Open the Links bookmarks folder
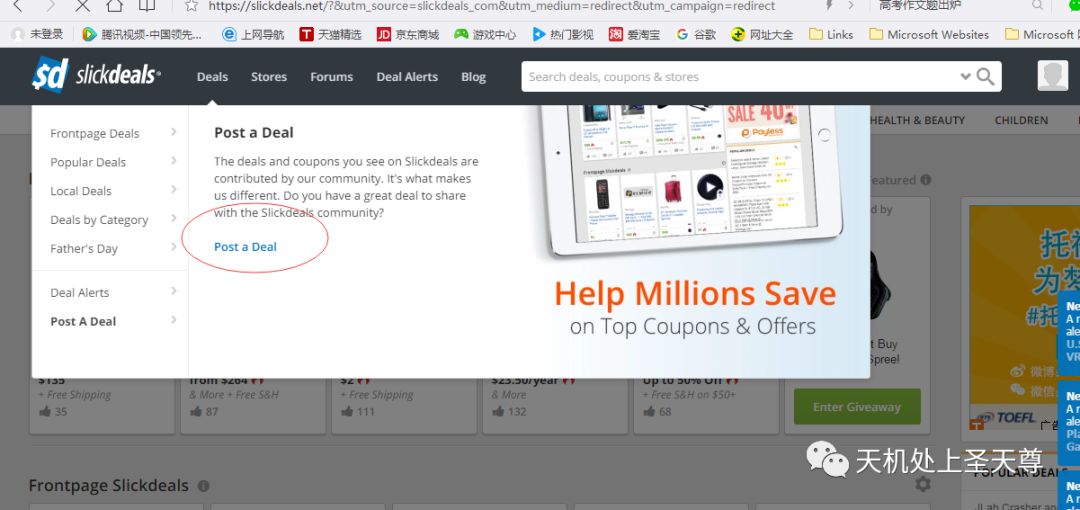 pos(831,34)
